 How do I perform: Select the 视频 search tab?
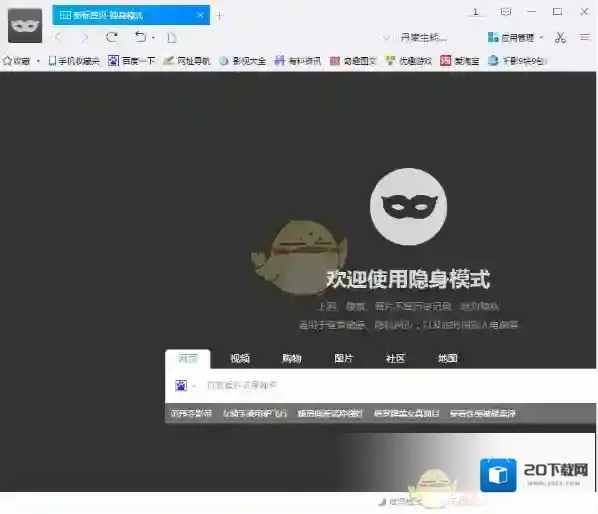pos(240,358)
